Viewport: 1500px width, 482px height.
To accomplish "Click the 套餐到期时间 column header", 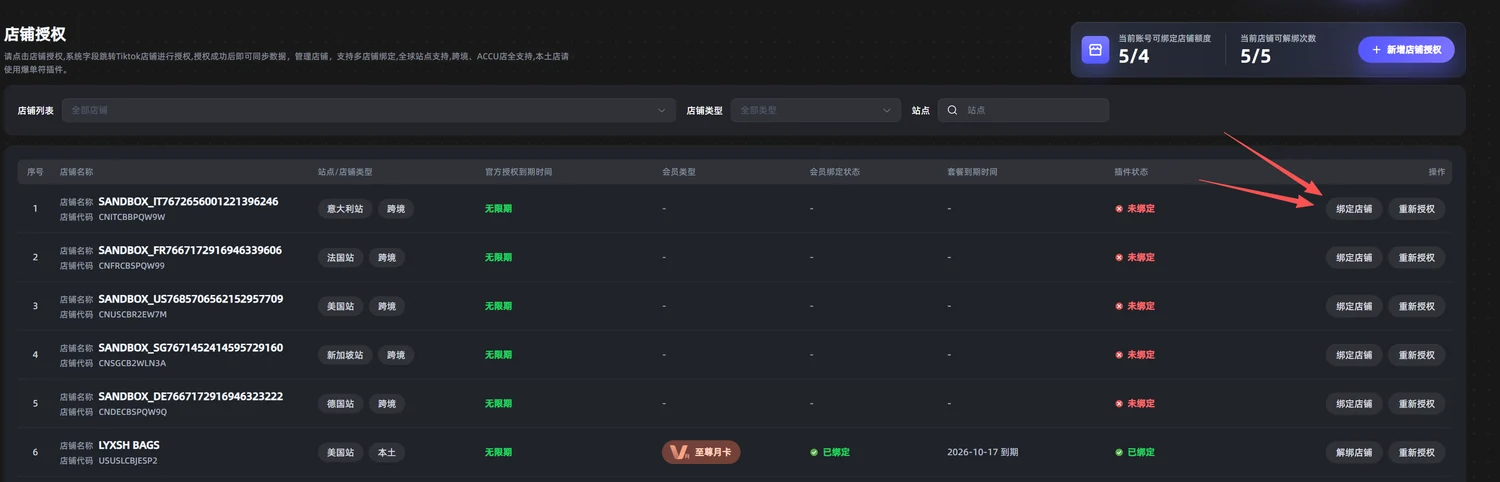I will coord(972,172).
